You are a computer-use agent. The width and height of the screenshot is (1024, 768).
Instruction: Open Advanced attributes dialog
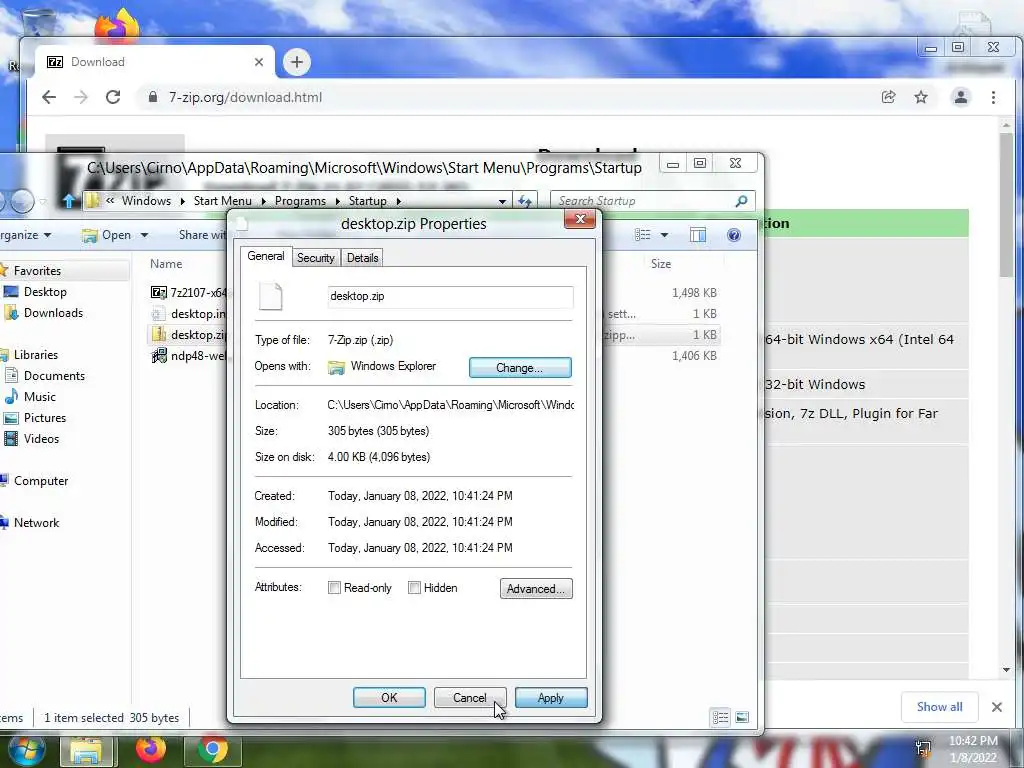[536, 589]
